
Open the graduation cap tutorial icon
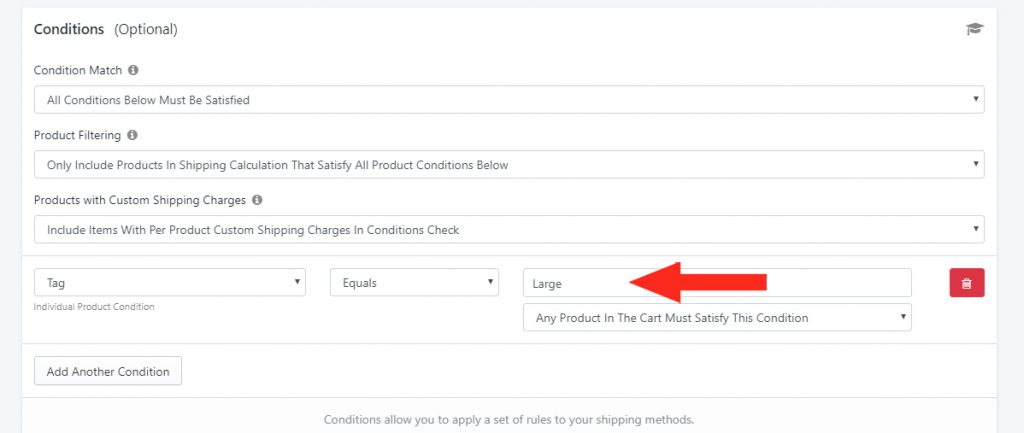point(974,29)
